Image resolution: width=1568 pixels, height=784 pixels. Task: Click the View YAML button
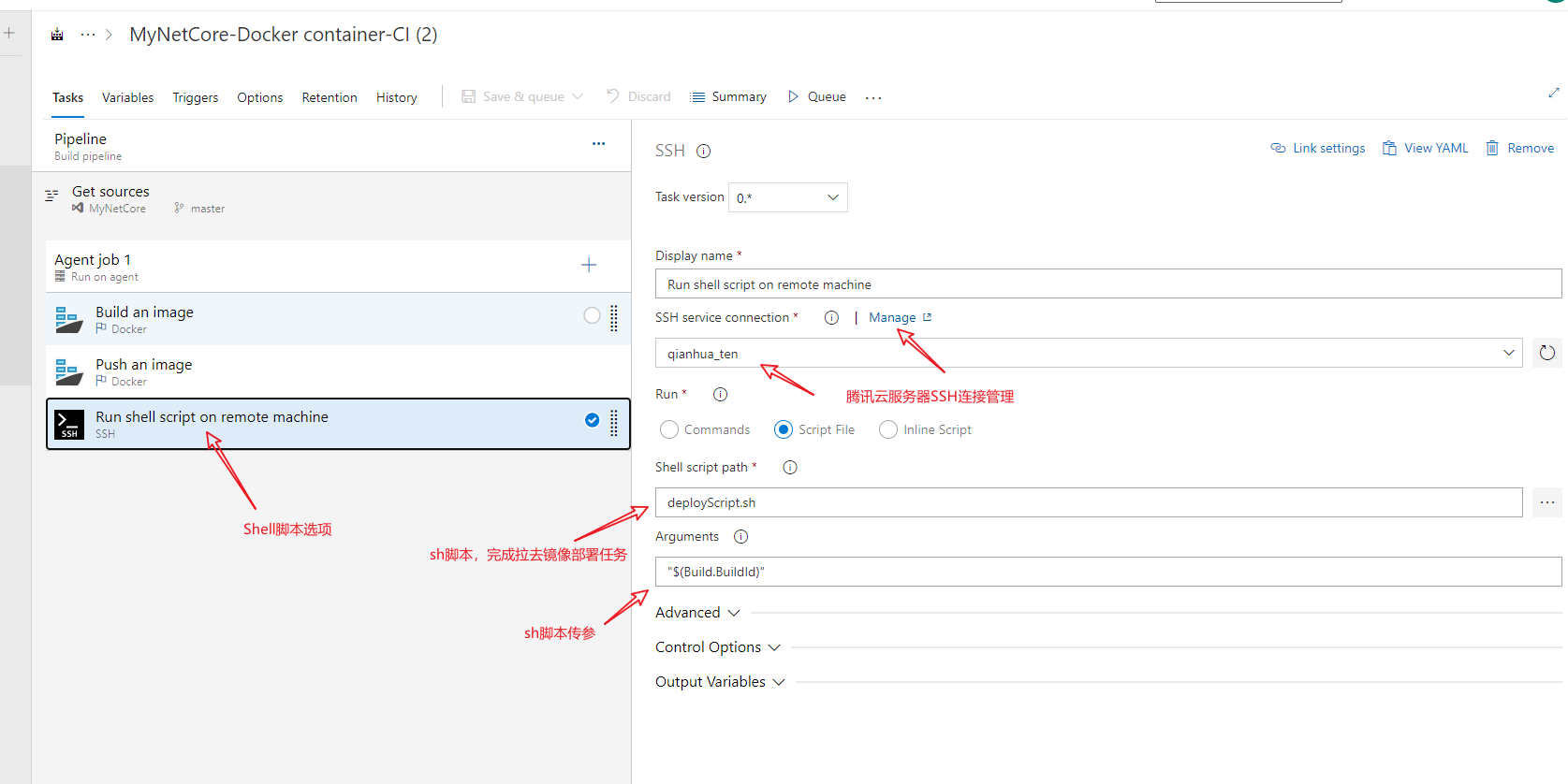pos(1425,148)
